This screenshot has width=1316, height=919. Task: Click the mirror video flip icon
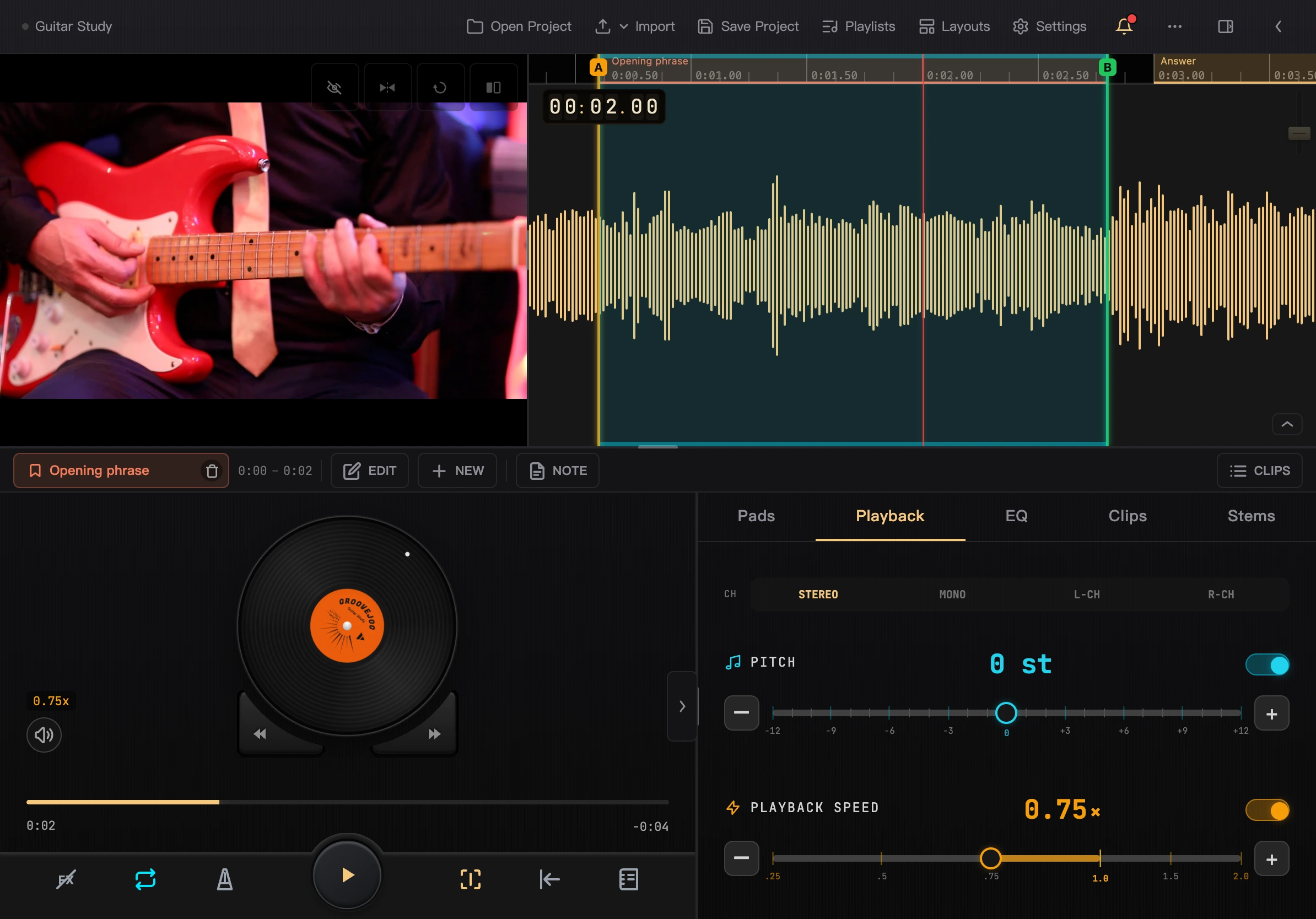387,87
